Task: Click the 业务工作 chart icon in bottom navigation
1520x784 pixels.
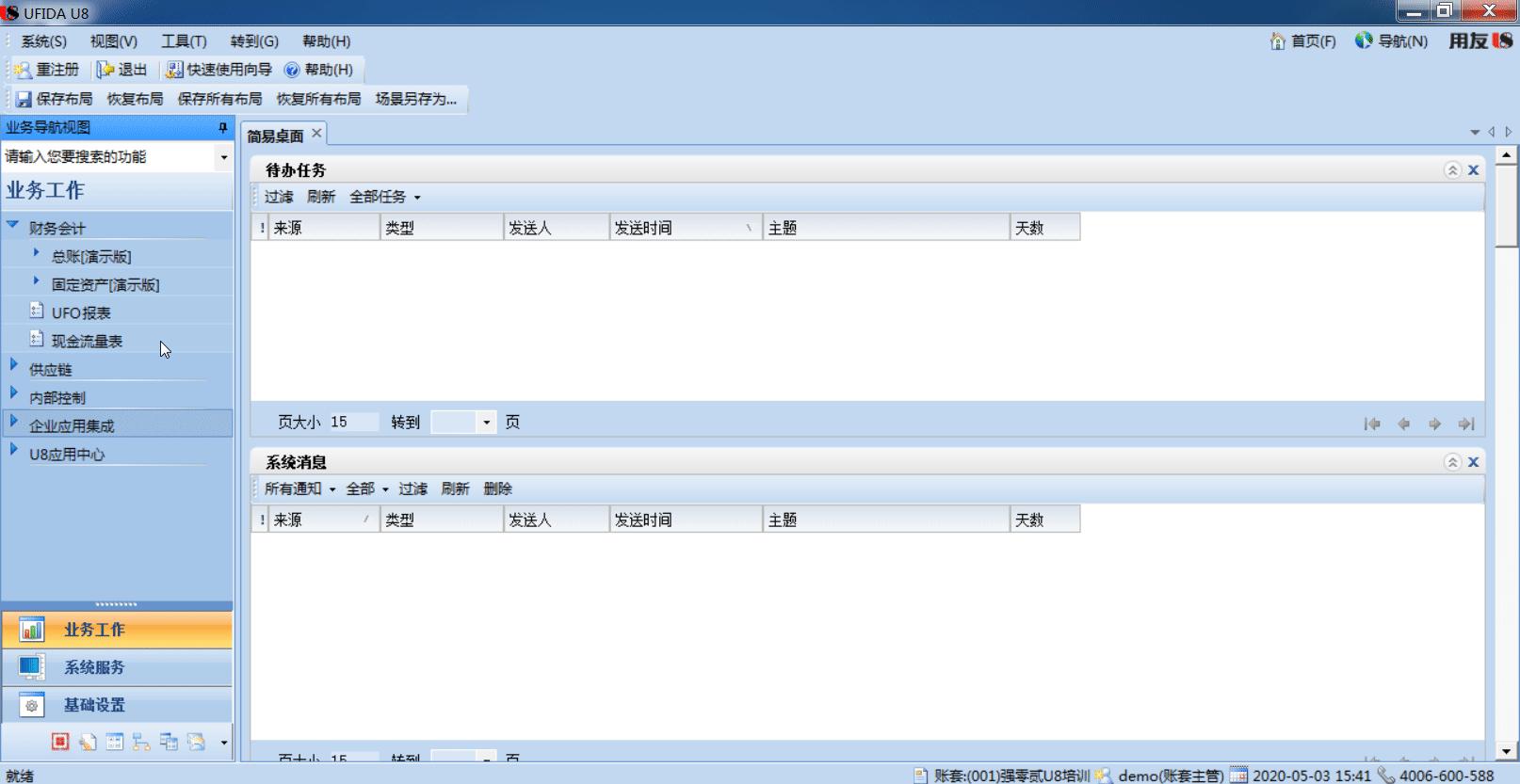Action: [x=31, y=630]
